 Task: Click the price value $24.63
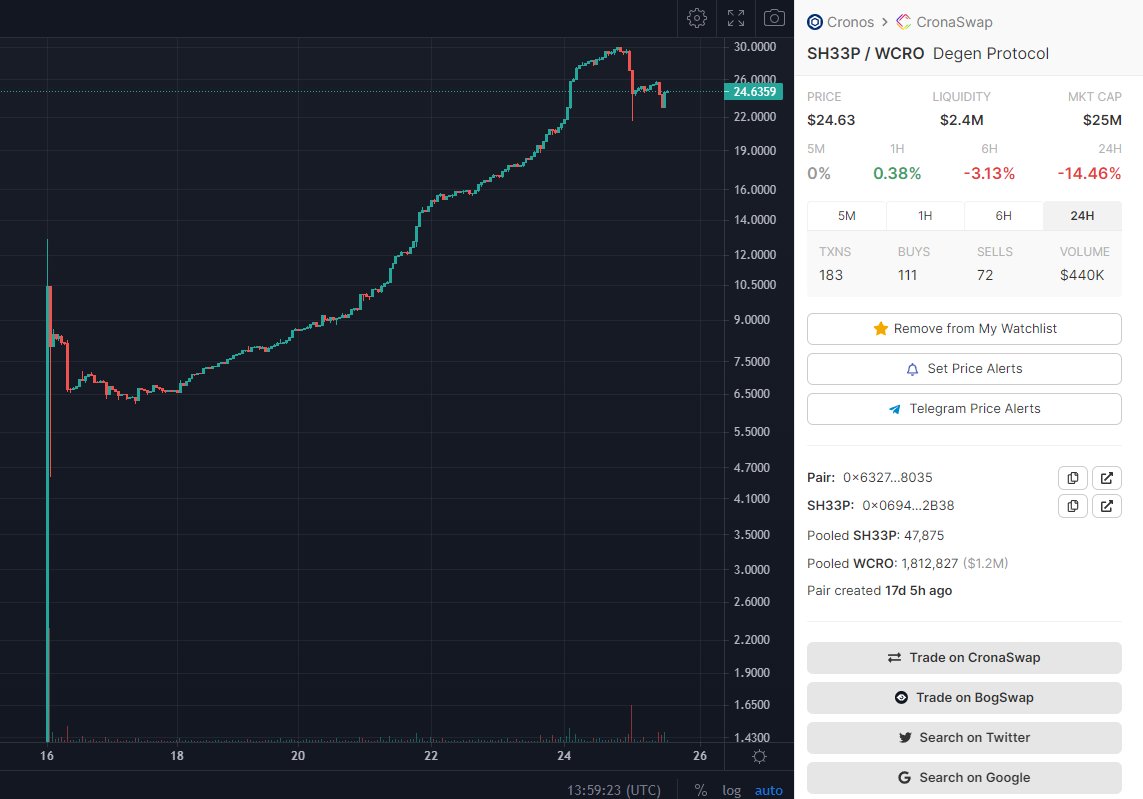click(831, 120)
